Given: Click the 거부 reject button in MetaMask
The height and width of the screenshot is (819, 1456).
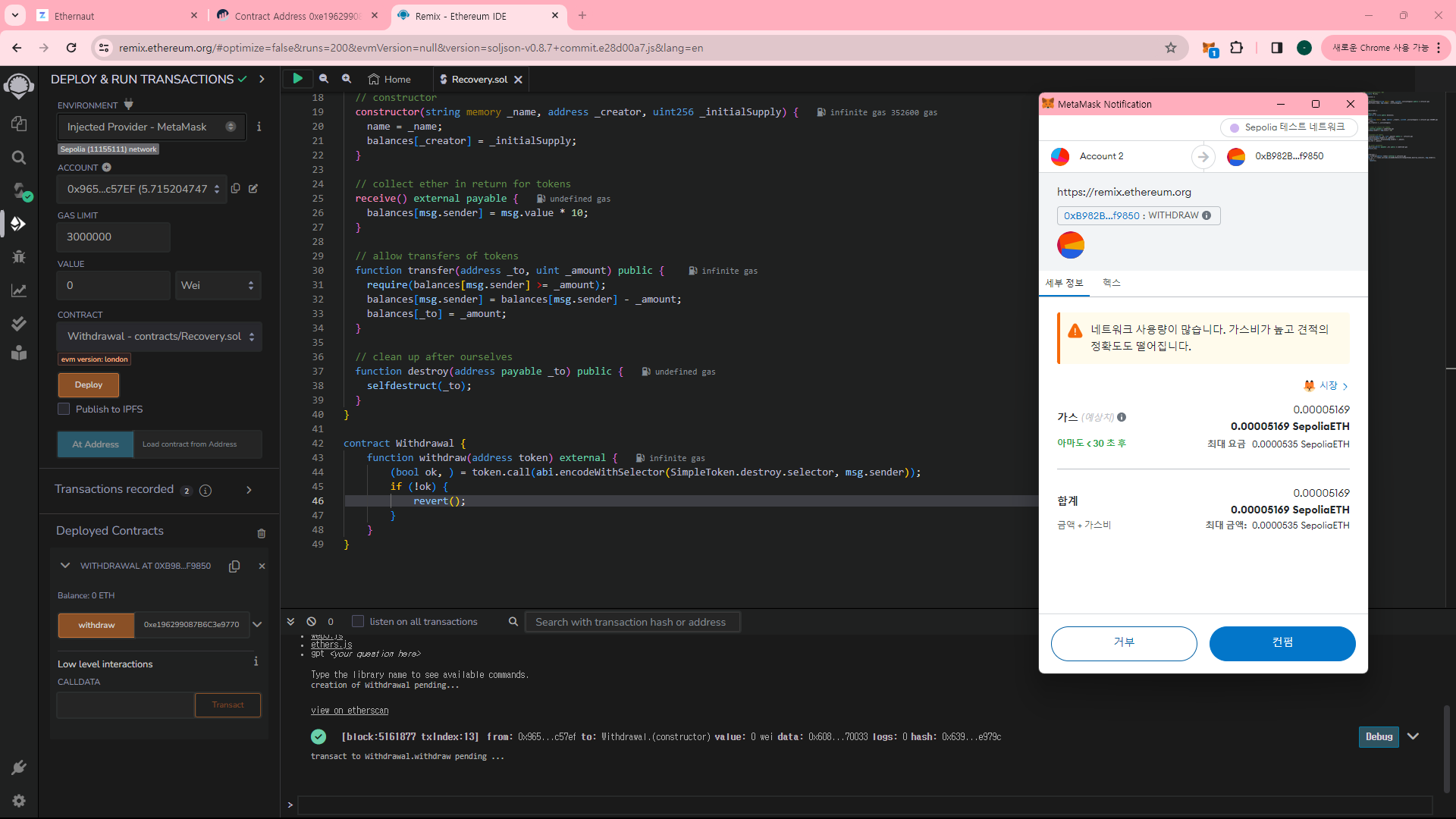Looking at the screenshot, I should [x=1124, y=643].
